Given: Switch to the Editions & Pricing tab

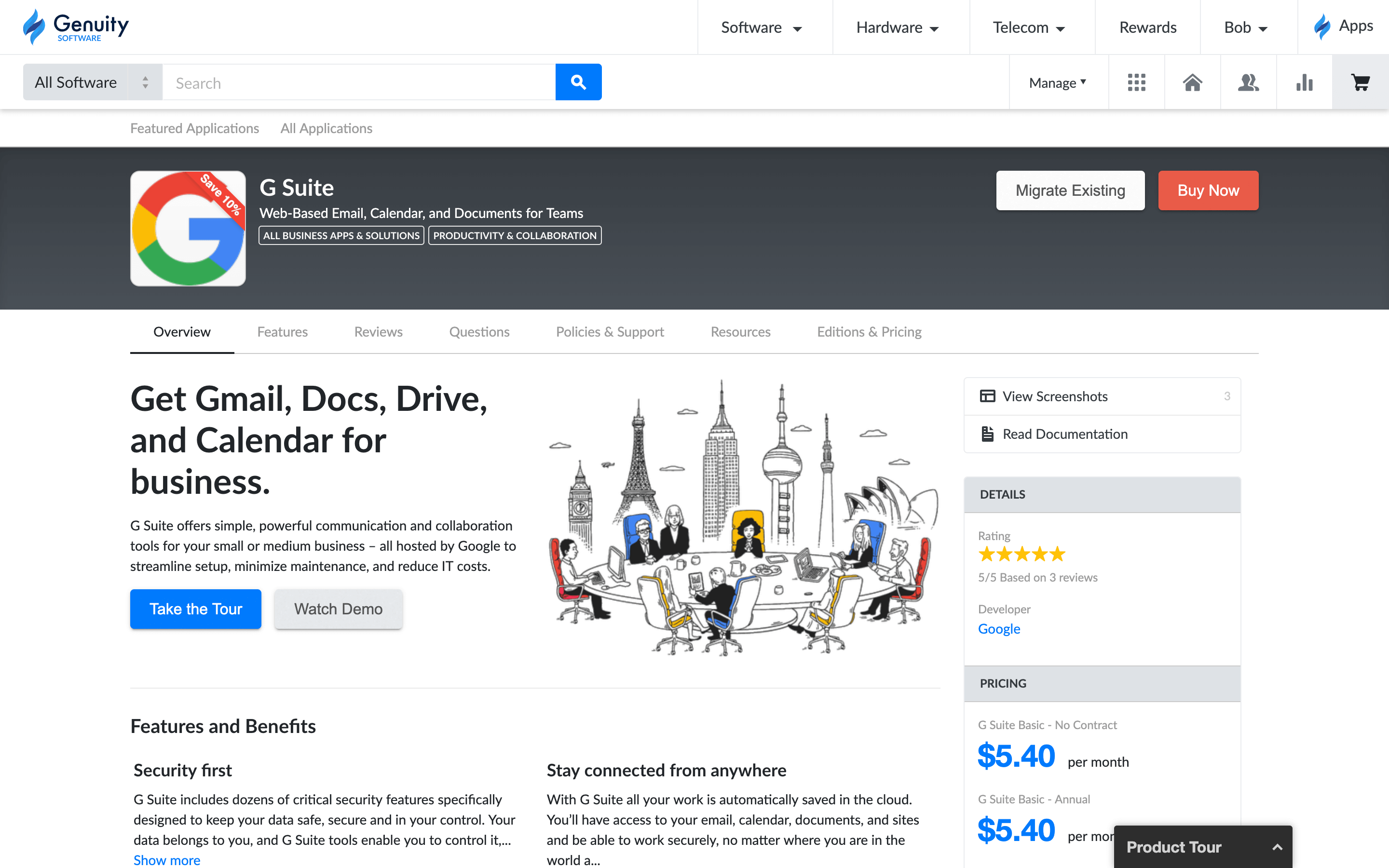Looking at the screenshot, I should tap(869, 332).
